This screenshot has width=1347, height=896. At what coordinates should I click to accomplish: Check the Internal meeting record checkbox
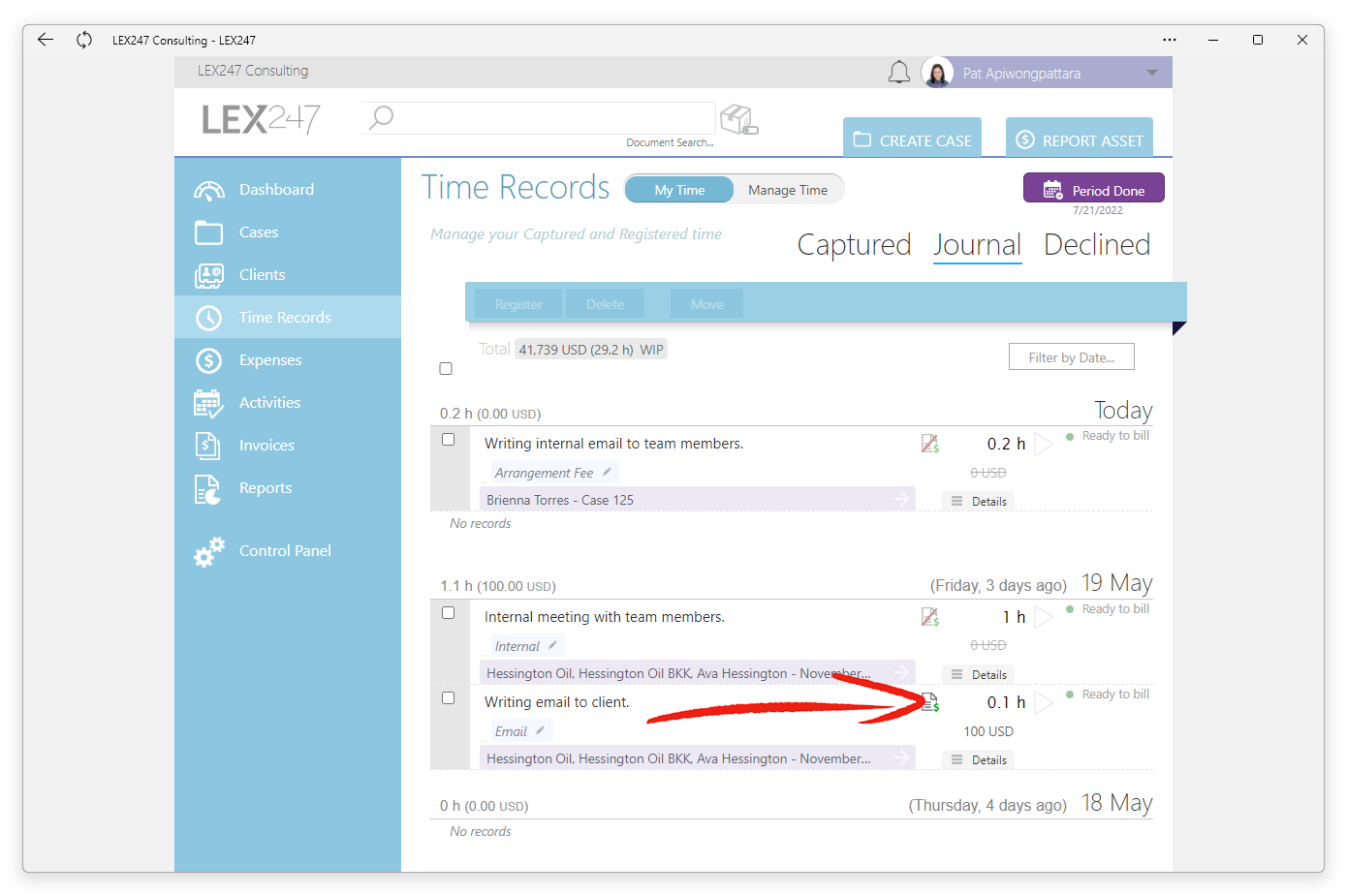(x=448, y=613)
